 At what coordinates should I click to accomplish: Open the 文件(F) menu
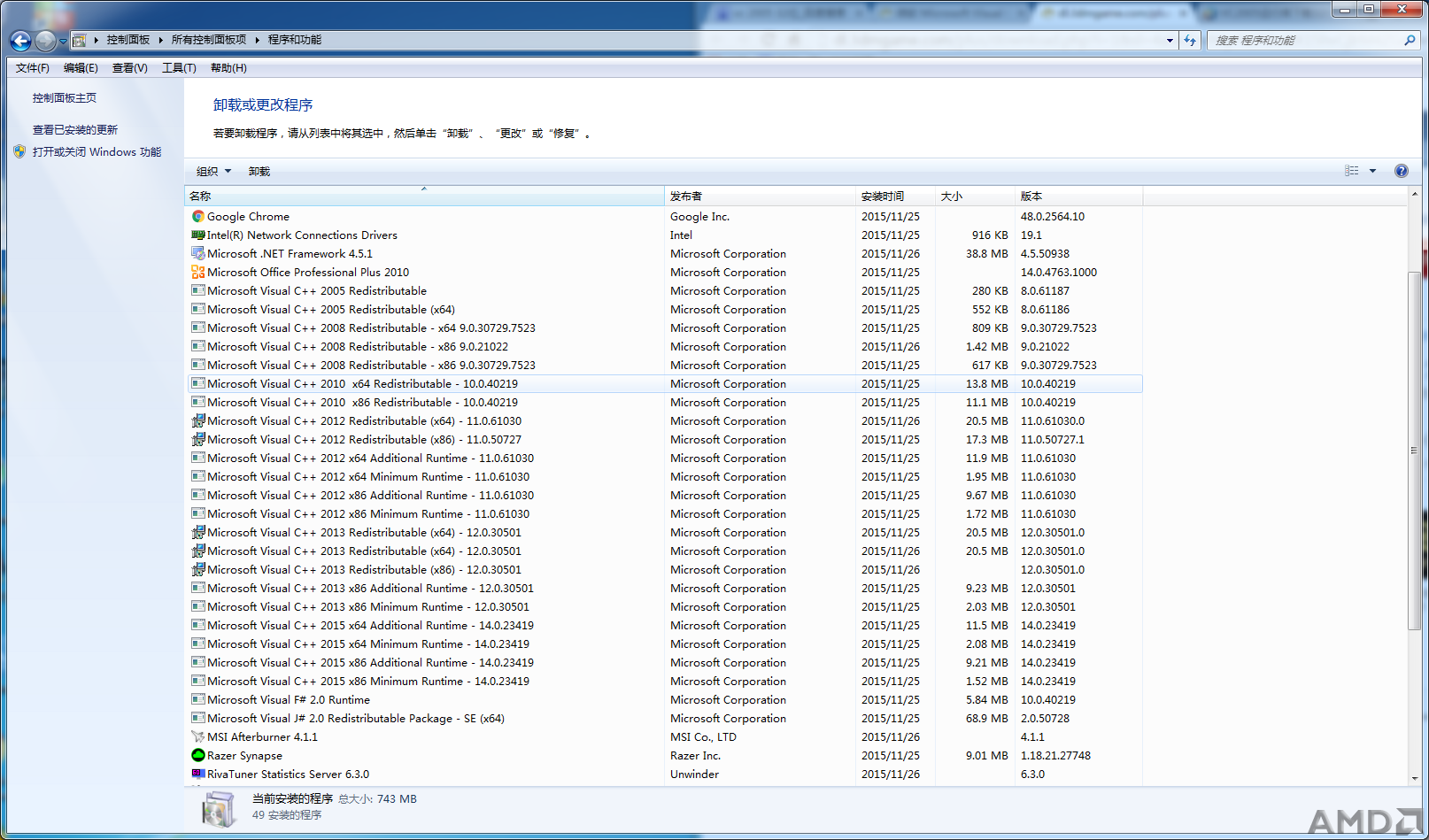tap(33, 68)
